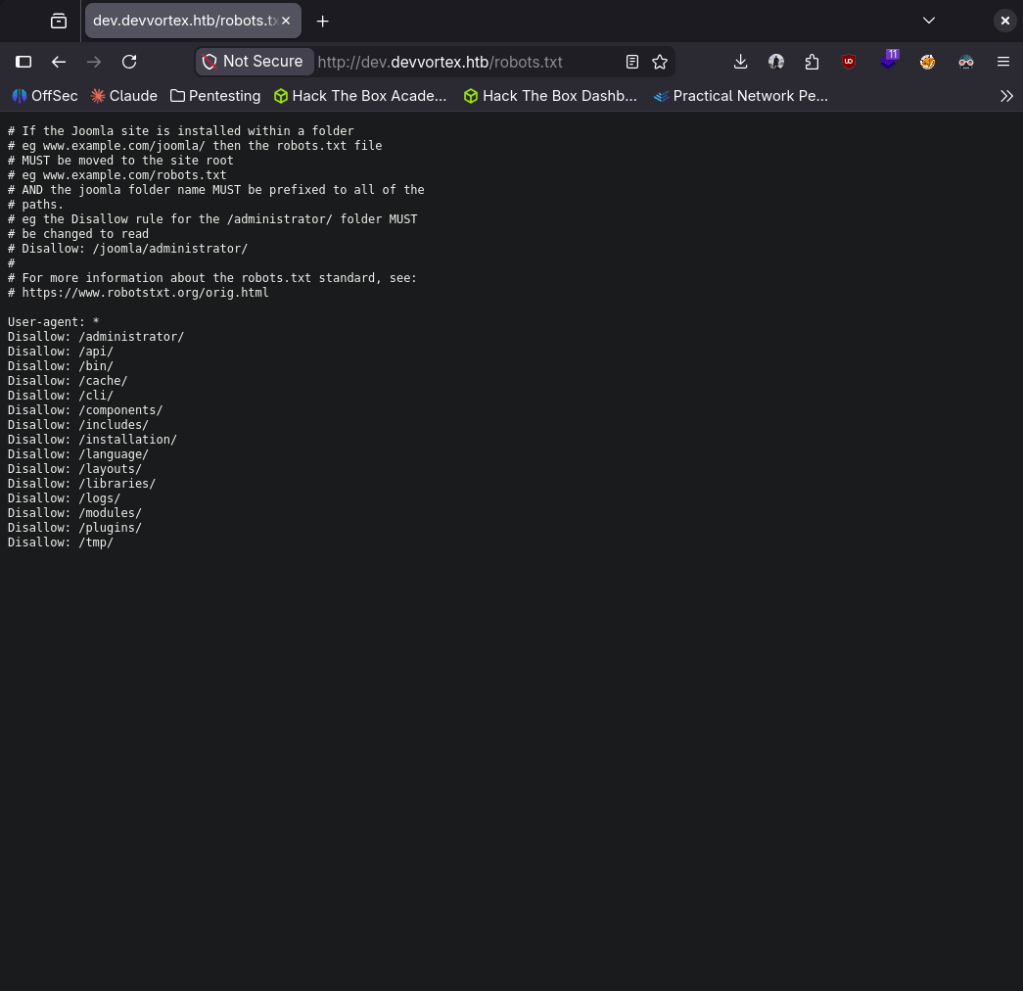
Task: Open the uBlock Origin extension
Action: click(849, 62)
